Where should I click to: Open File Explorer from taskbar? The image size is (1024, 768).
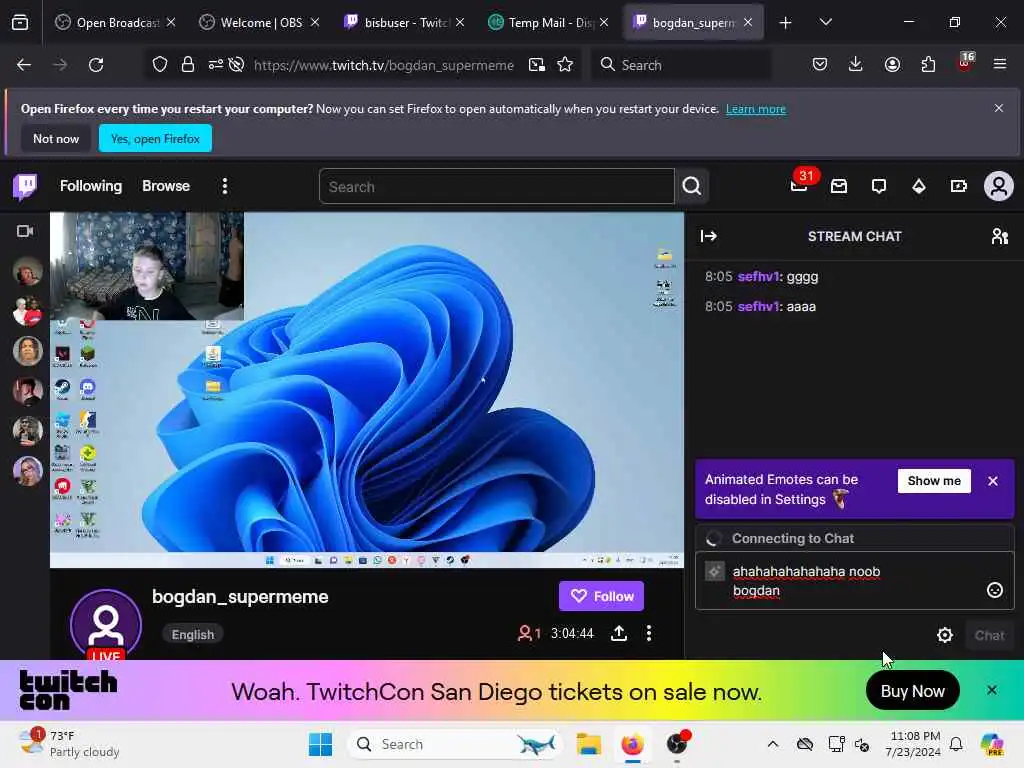click(x=588, y=744)
